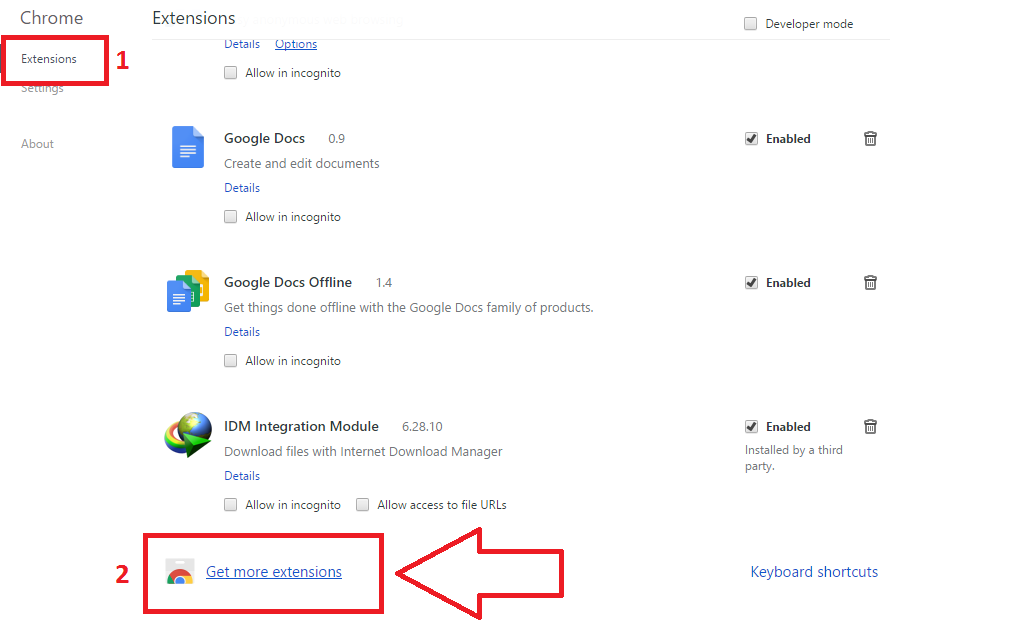
Task: View Details for Google Docs Offline
Action: (x=242, y=332)
